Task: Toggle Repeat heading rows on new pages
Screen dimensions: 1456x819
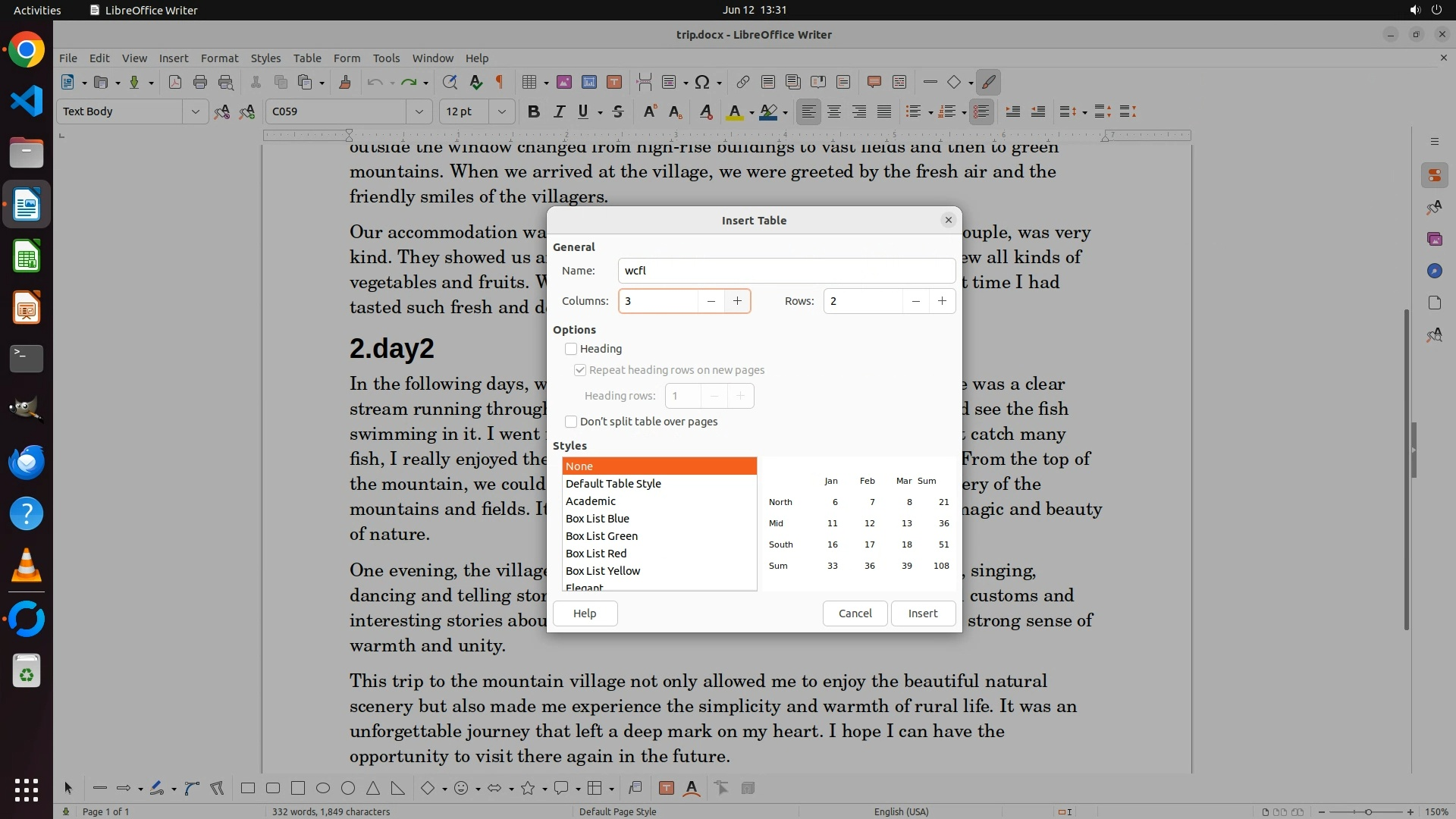Action: (x=580, y=370)
